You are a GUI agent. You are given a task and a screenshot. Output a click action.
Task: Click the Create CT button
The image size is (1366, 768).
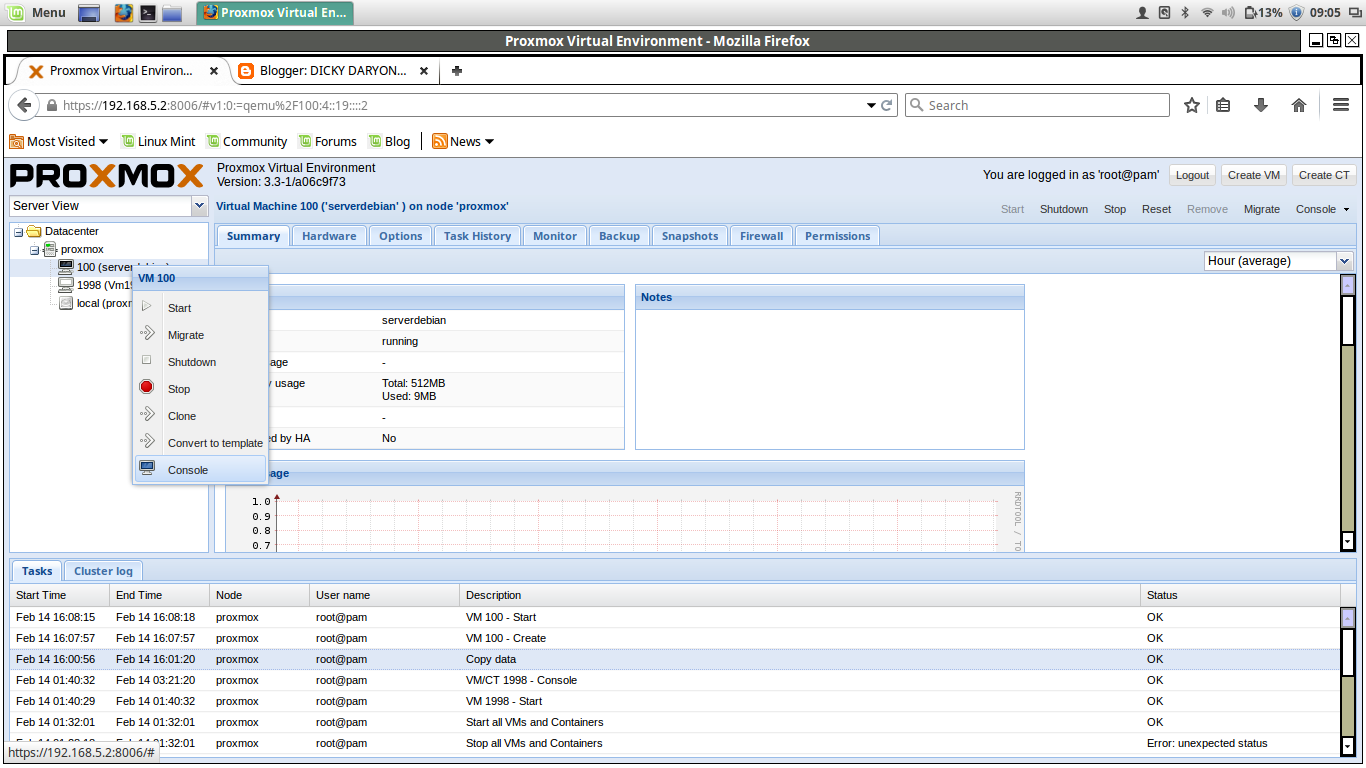tap(1324, 175)
